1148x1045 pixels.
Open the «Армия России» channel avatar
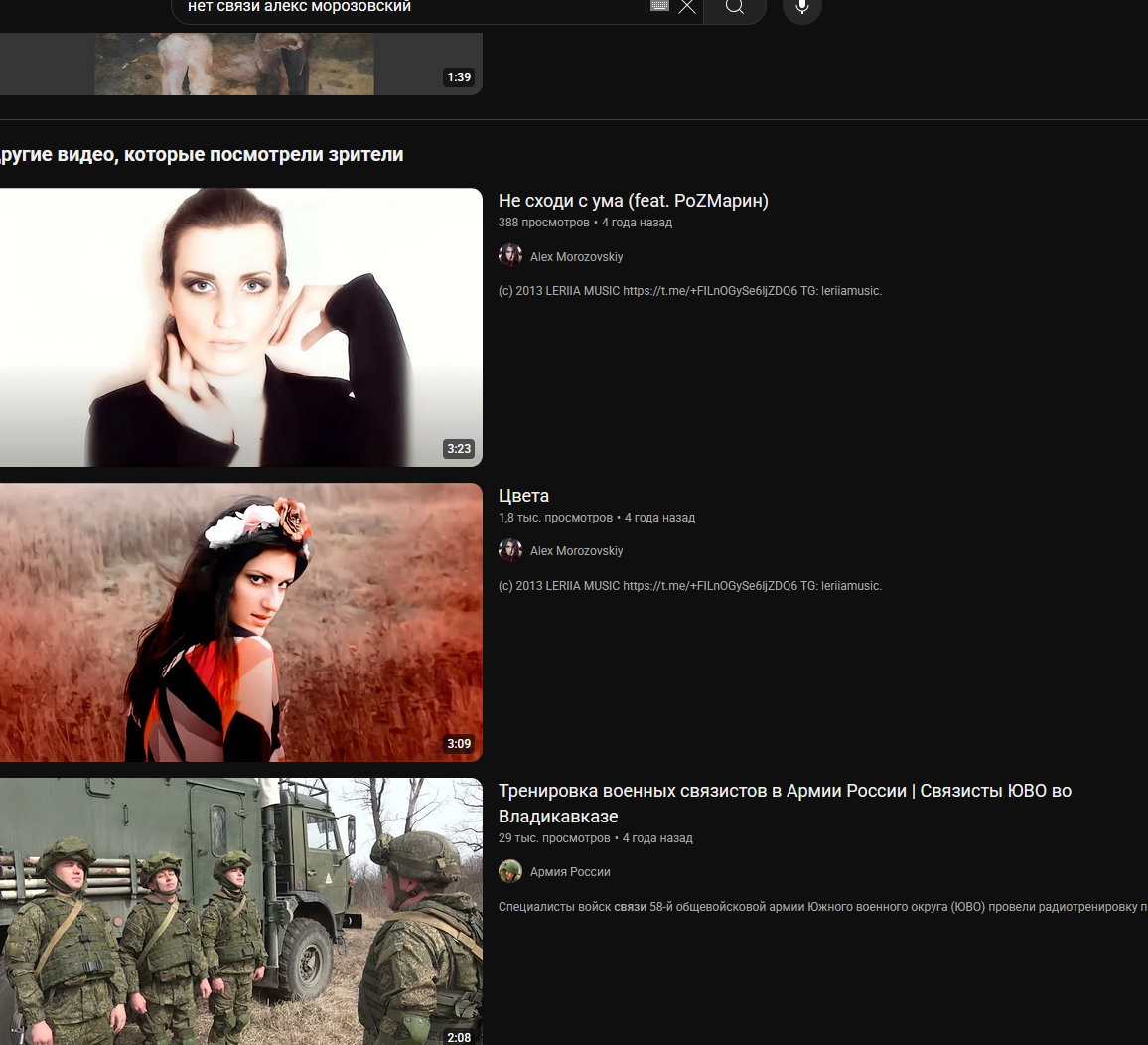(510, 871)
